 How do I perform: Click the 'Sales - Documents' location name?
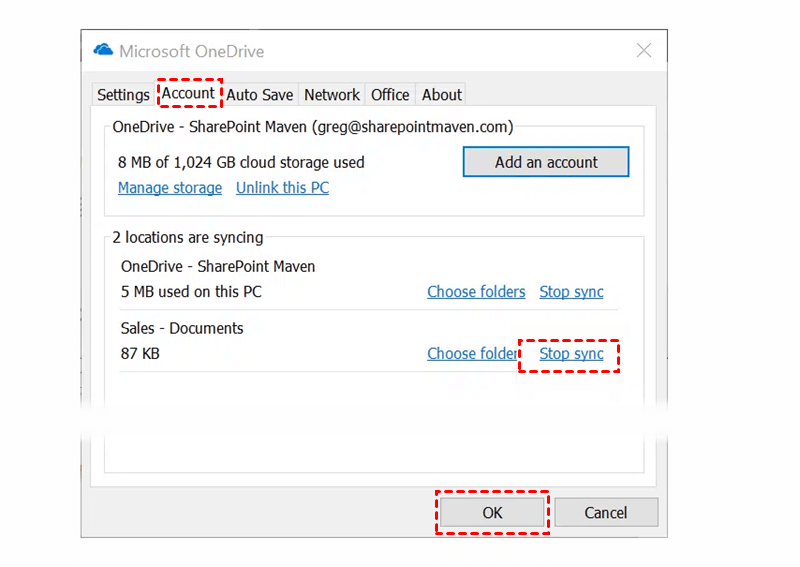coord(182,328)
